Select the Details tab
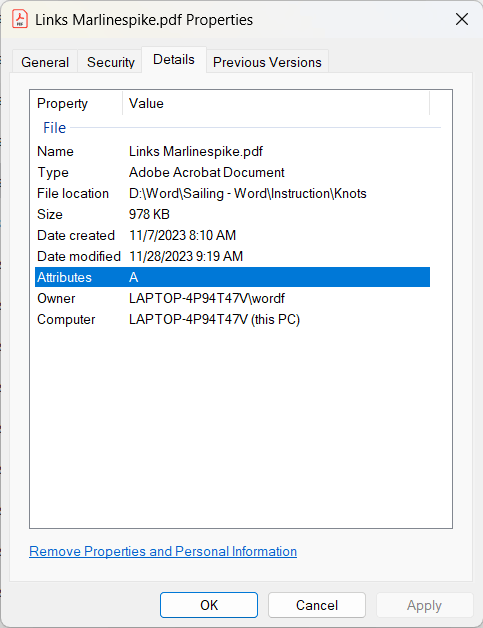The image size is (483, 628). (174, 60)
